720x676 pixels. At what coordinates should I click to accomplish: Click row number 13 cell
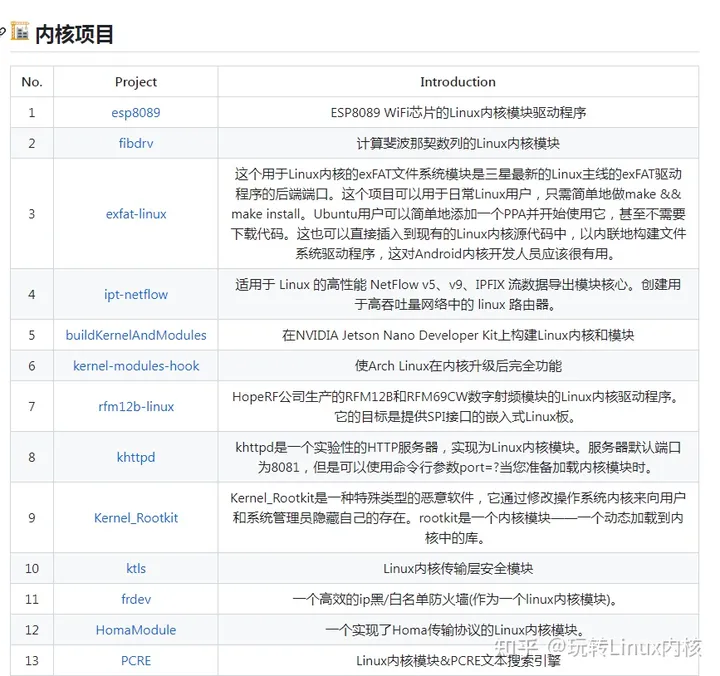click(32, 661)
